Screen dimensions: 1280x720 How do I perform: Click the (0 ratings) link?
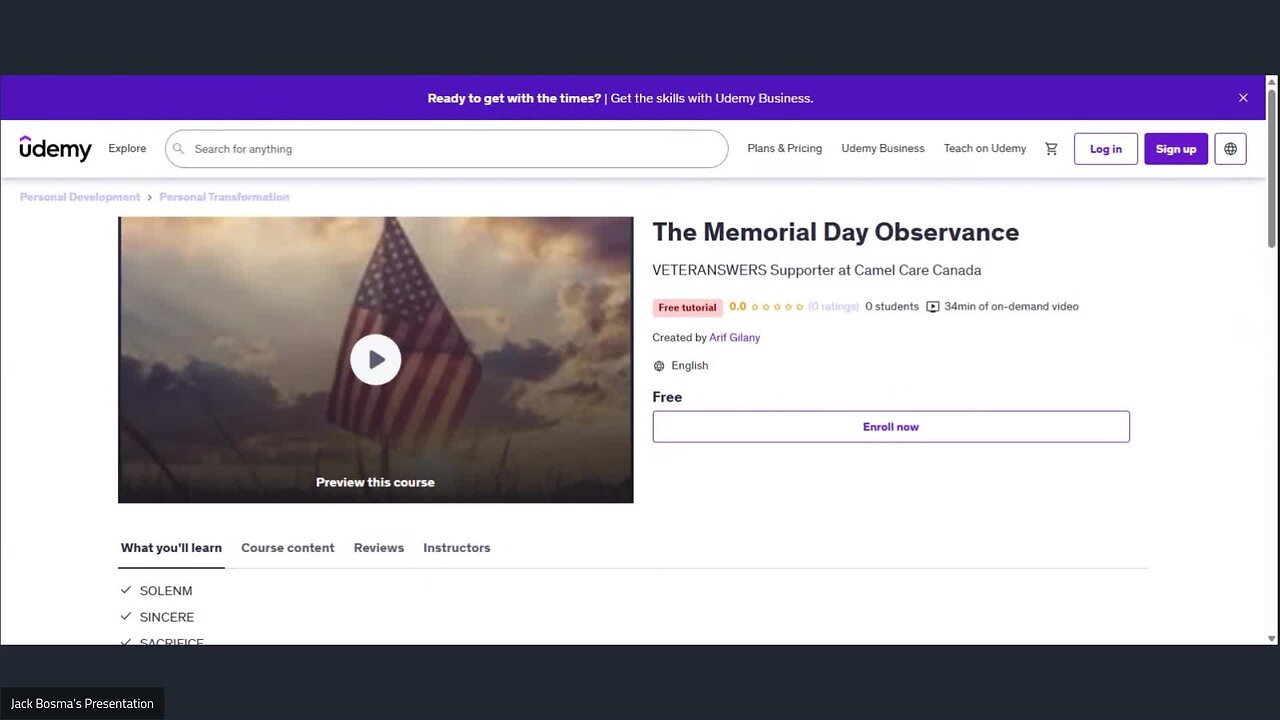point(833,307)
